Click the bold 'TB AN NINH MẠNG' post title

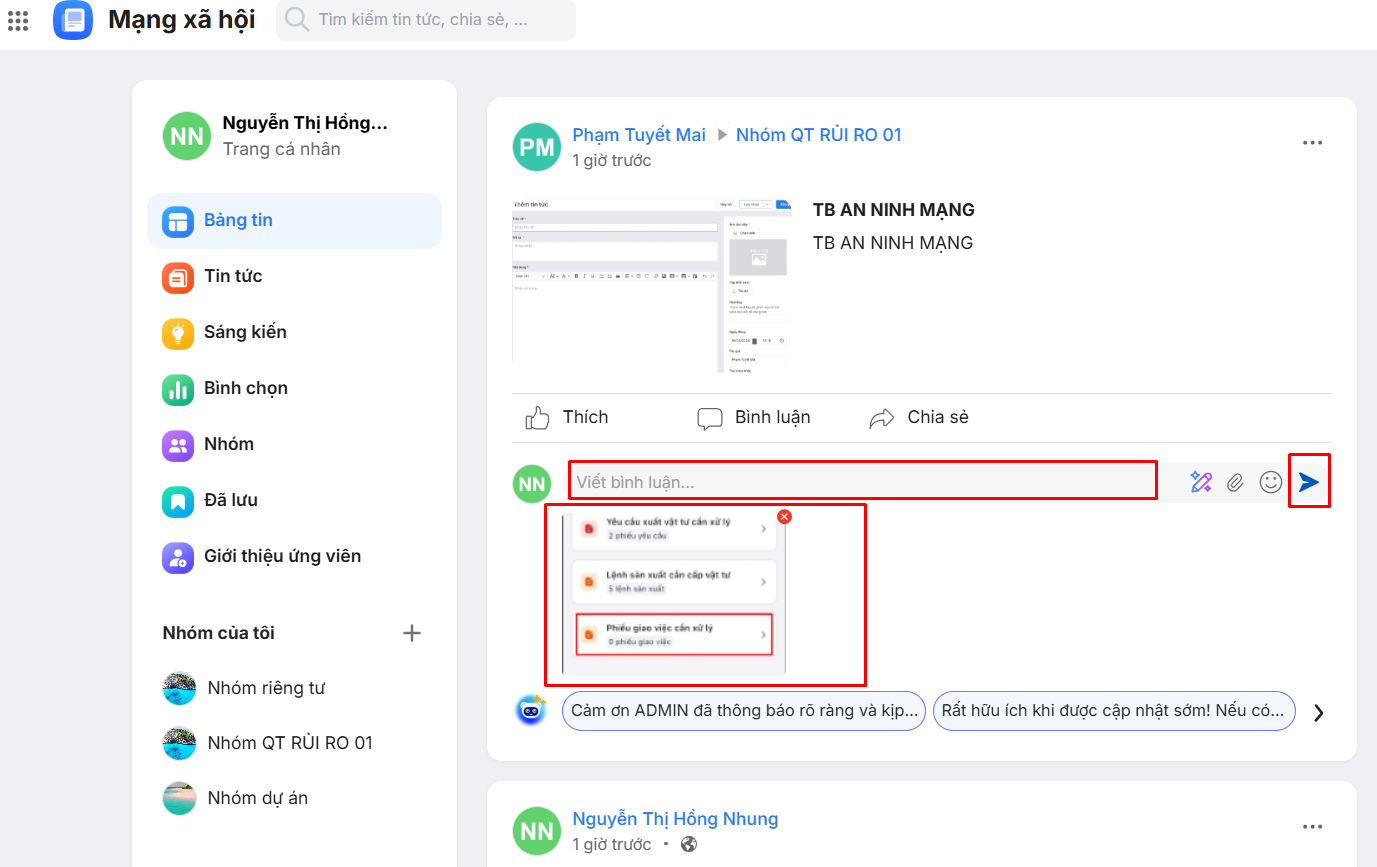[x=893, y=210]
